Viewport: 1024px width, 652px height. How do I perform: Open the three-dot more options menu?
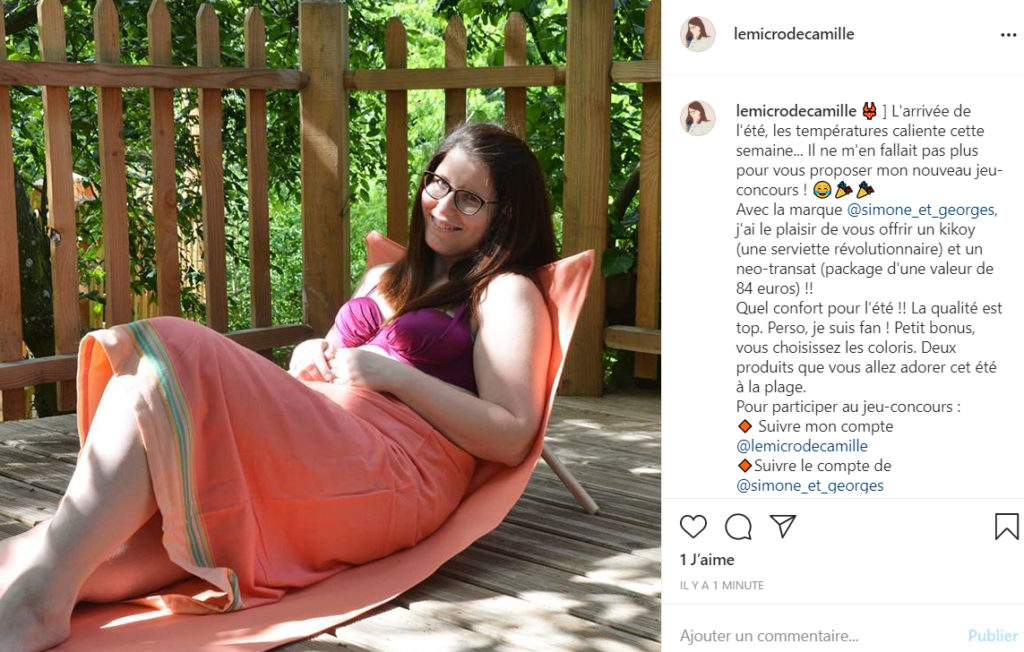click(x=1008, y=35)
